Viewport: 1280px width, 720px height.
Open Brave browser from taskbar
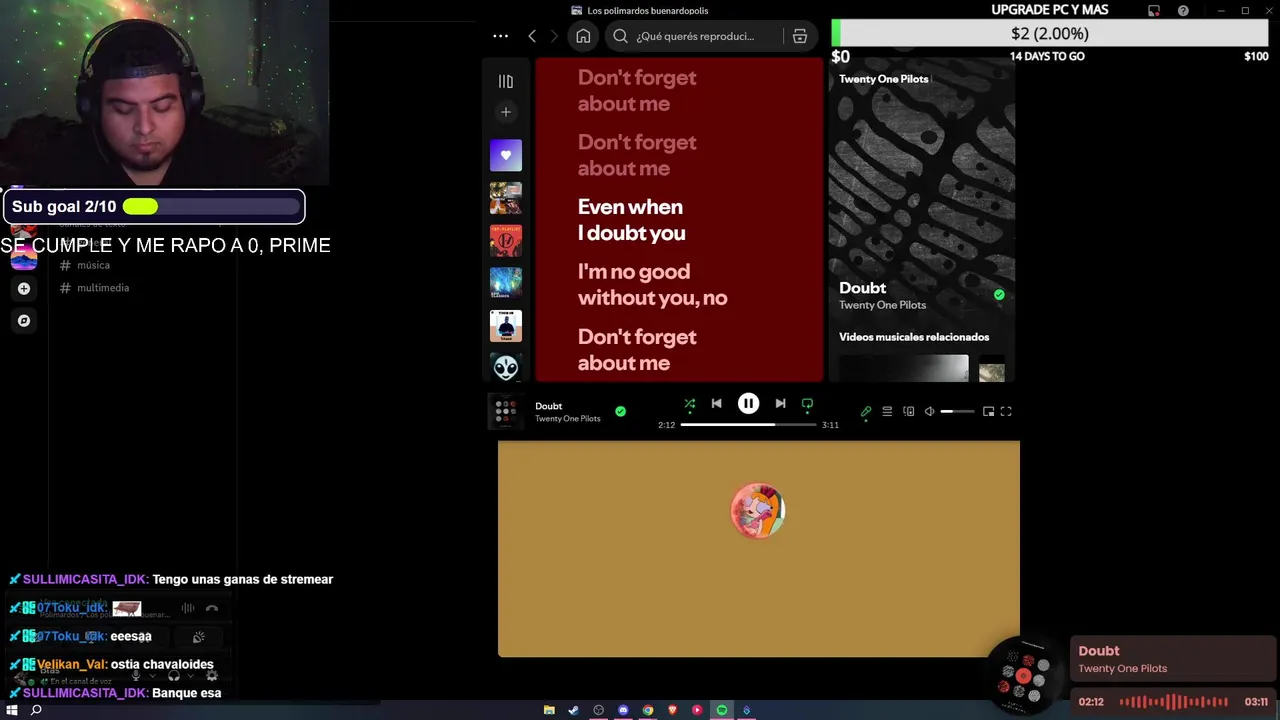672,710
